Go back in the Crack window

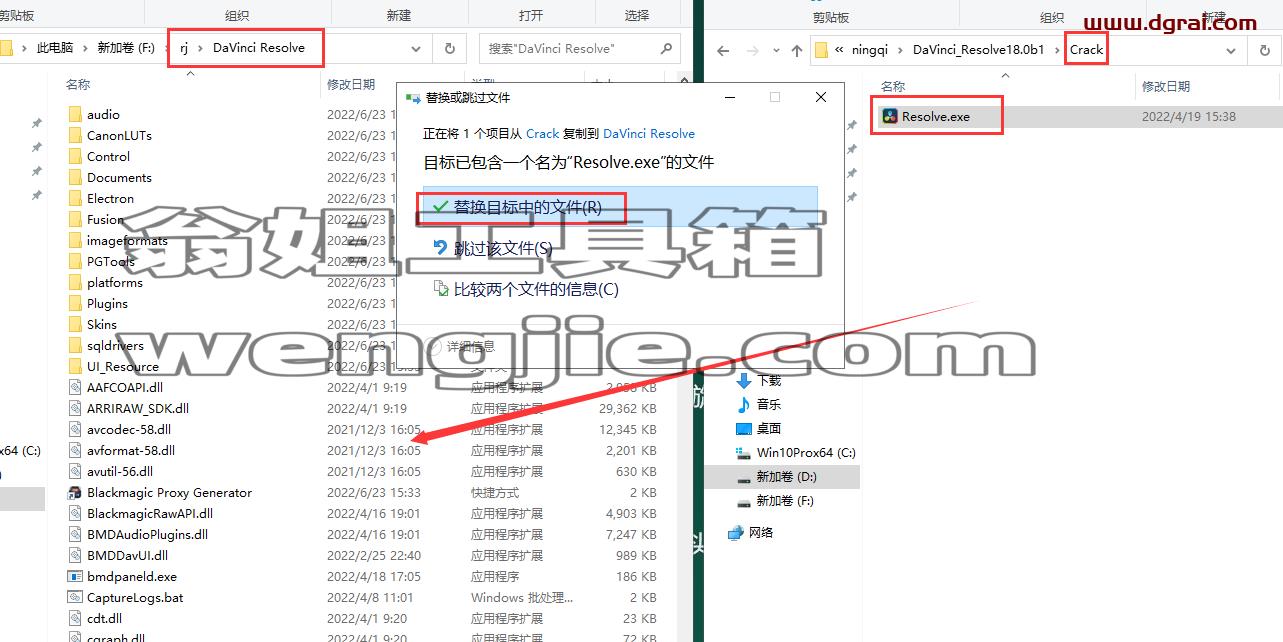point(723,50)
